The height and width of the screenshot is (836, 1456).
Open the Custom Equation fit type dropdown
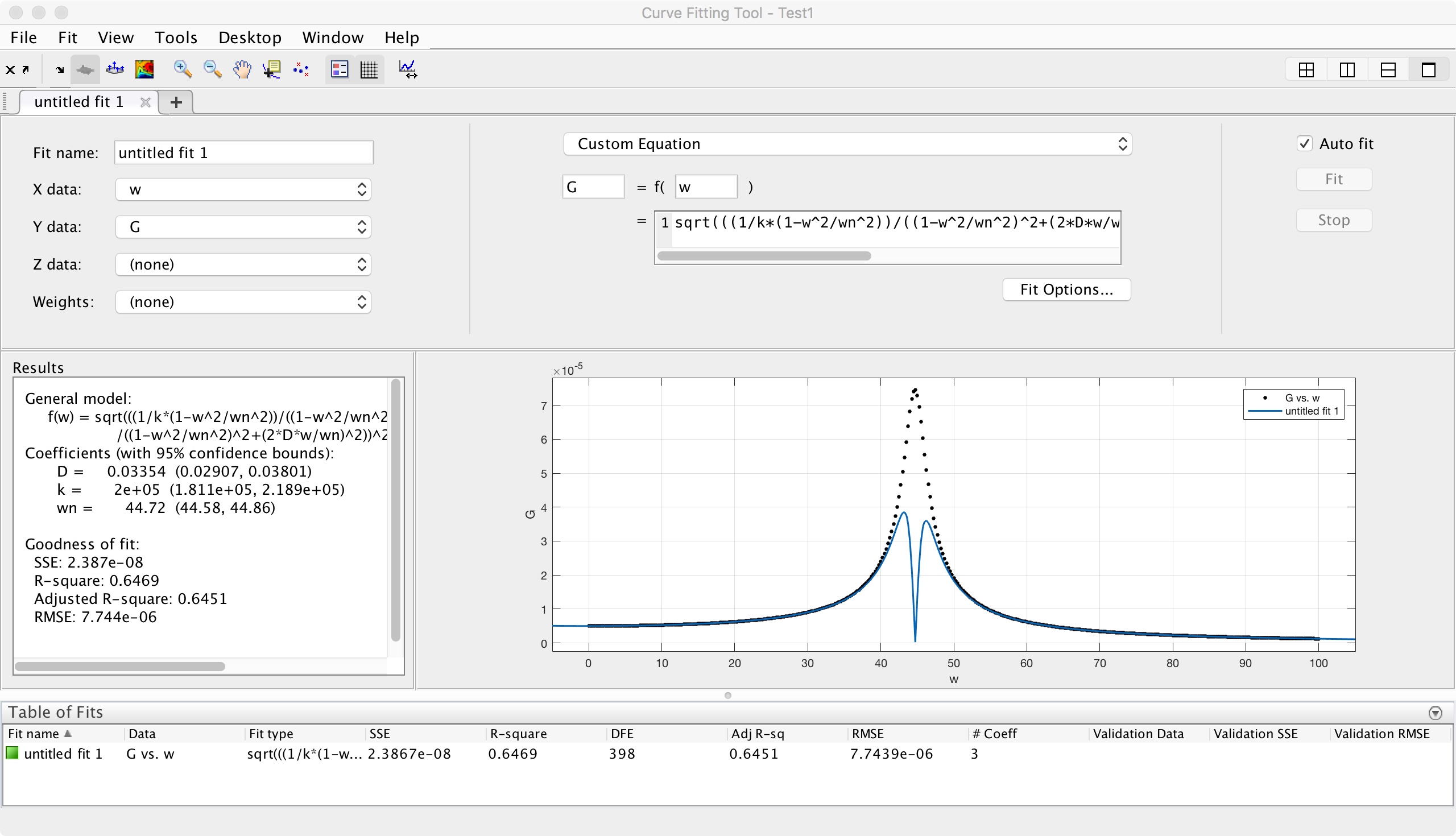click(x=847, y=144)
